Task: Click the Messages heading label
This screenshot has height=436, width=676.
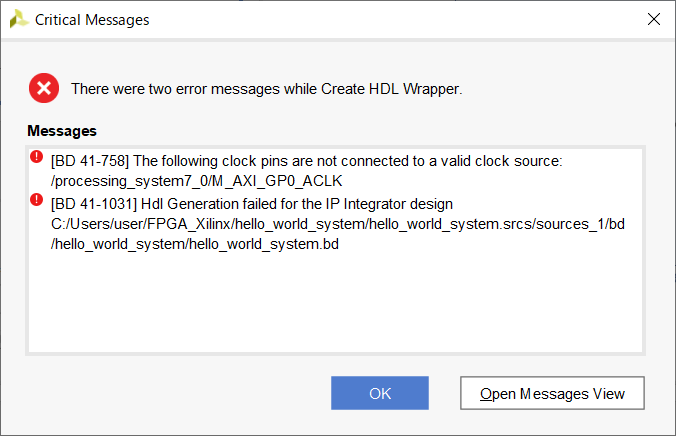Action: tap(62, 131)
